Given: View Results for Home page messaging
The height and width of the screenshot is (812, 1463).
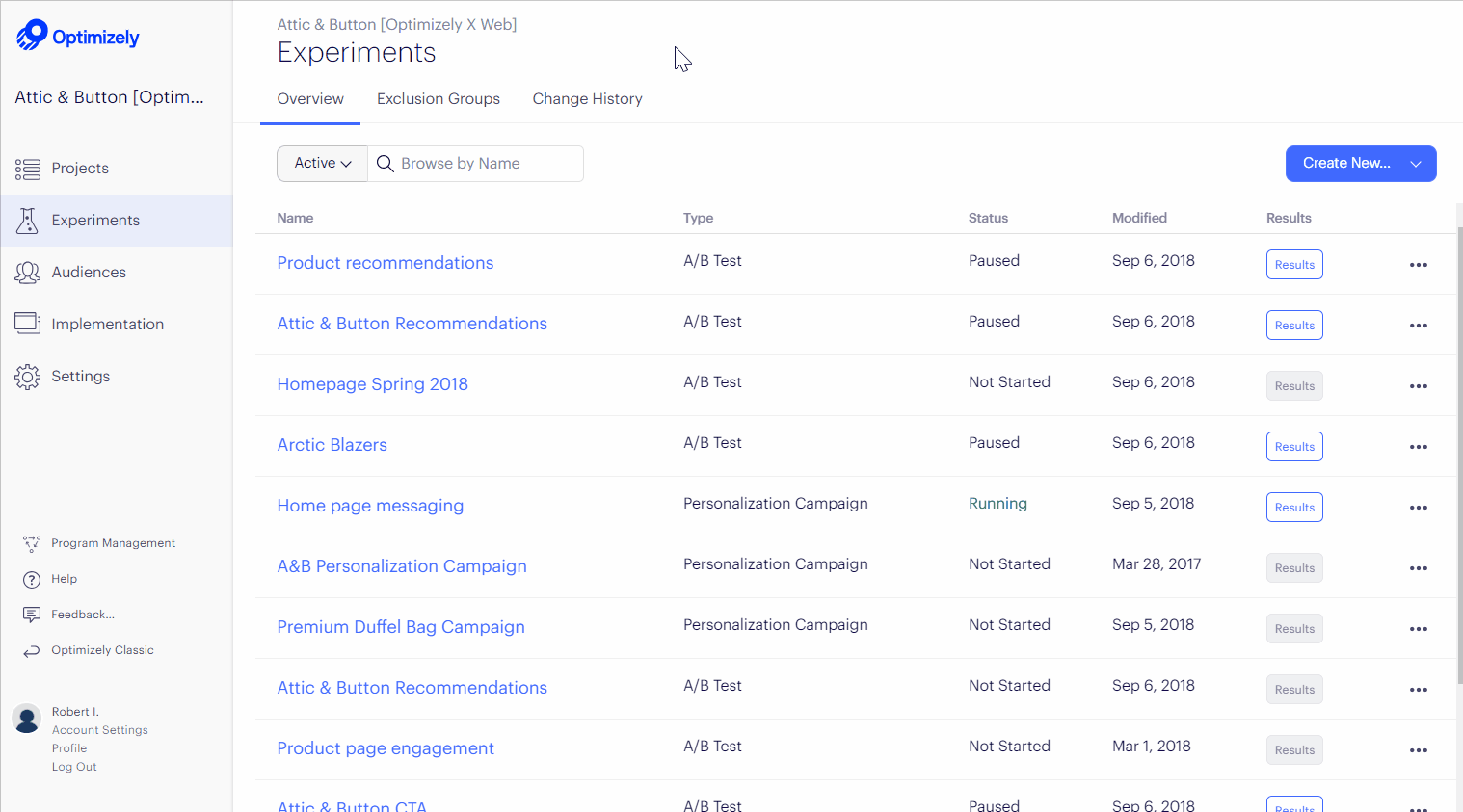Looking at the screenshot, I should [1294, 508].
